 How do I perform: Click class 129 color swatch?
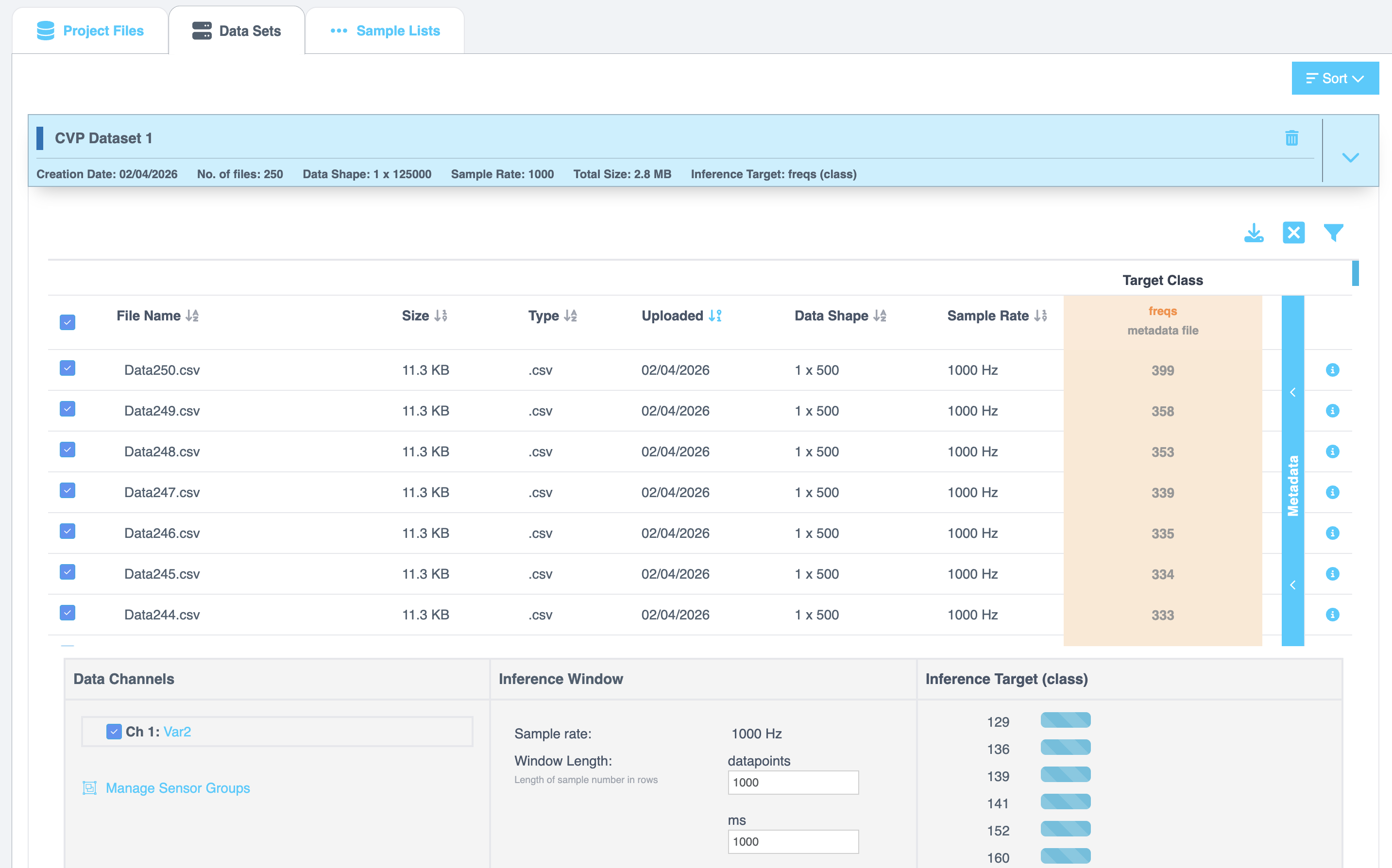point(1065,720)
